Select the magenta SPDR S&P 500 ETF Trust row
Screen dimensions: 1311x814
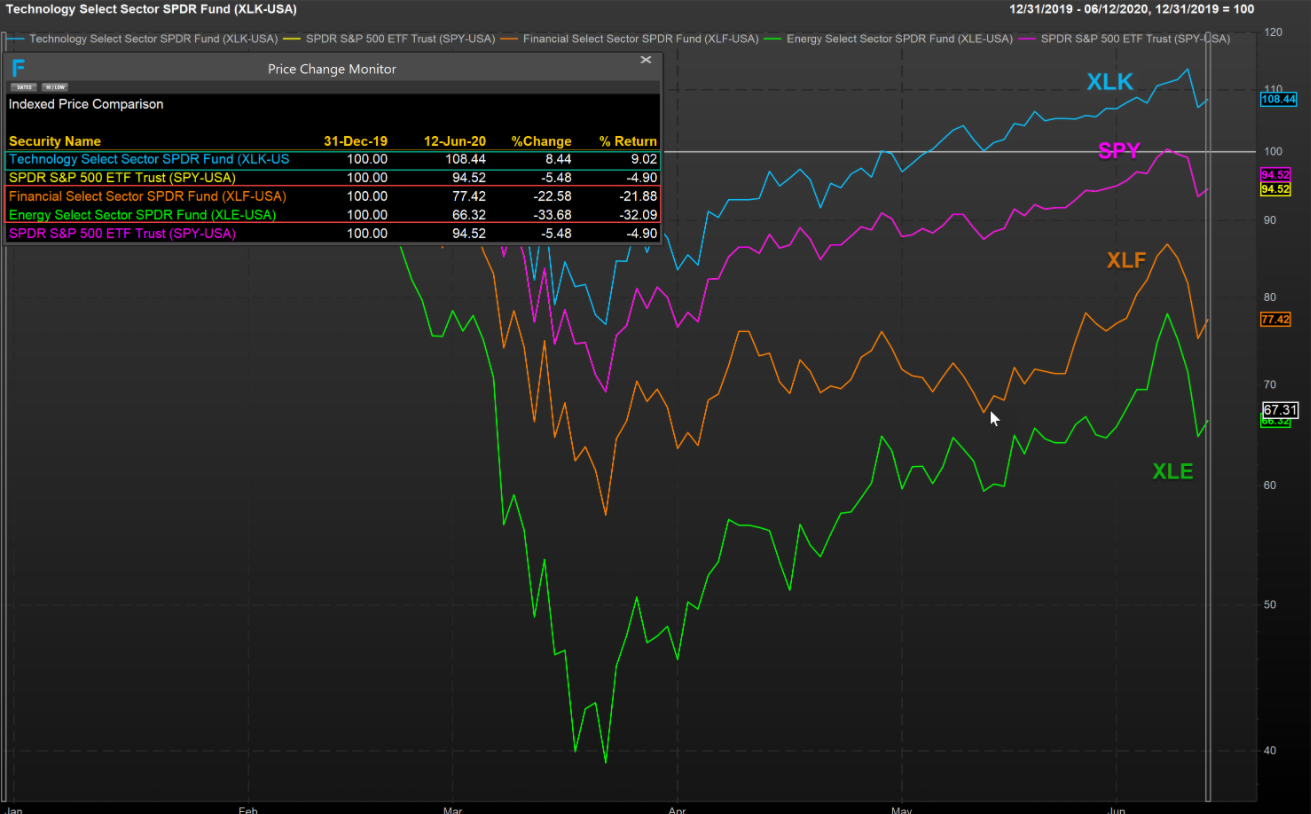point(333,233)
